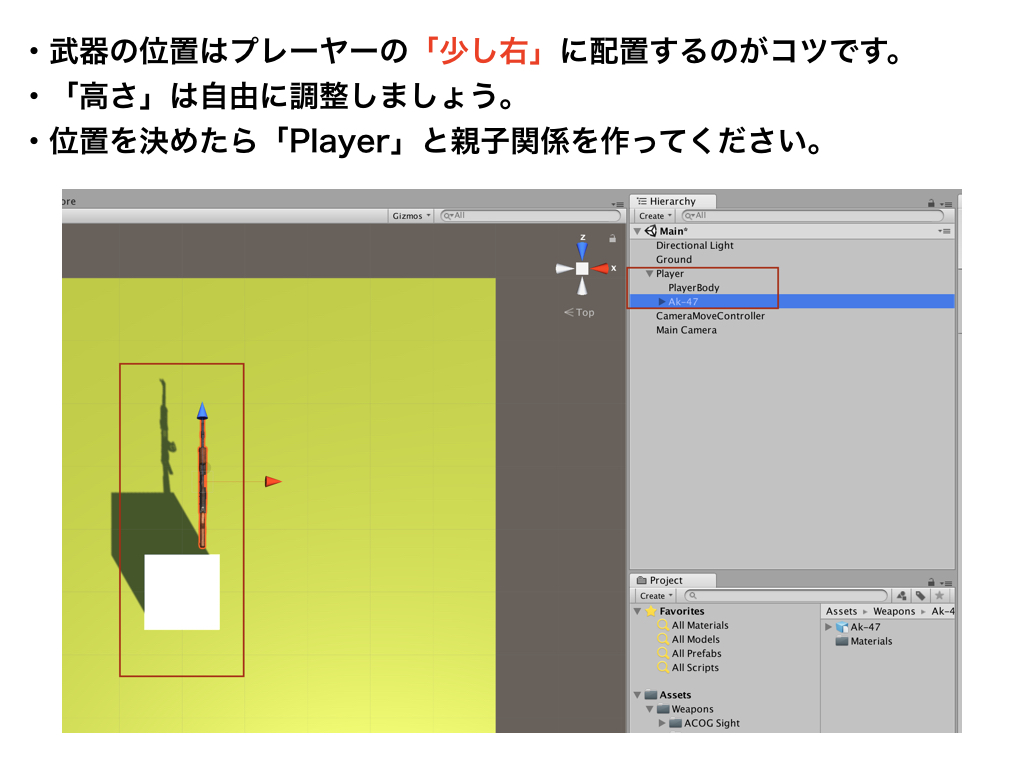Screen dimensions: 1024x768
Task: Click the Assets folder icon in the tree
Action: (x=650, y=695)
